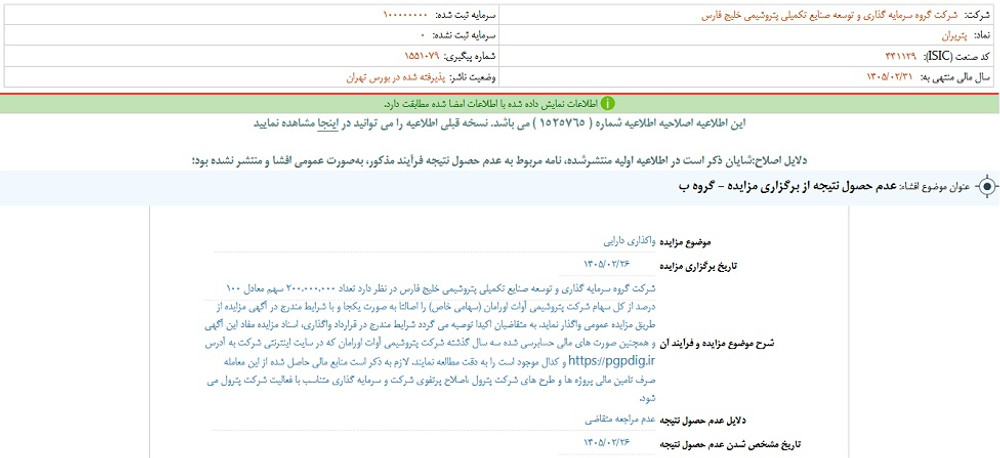Click the 'دلایل اصلاح' correction reason line
The width and height of the screenshot is (1000, 458).
pos(499,162)
